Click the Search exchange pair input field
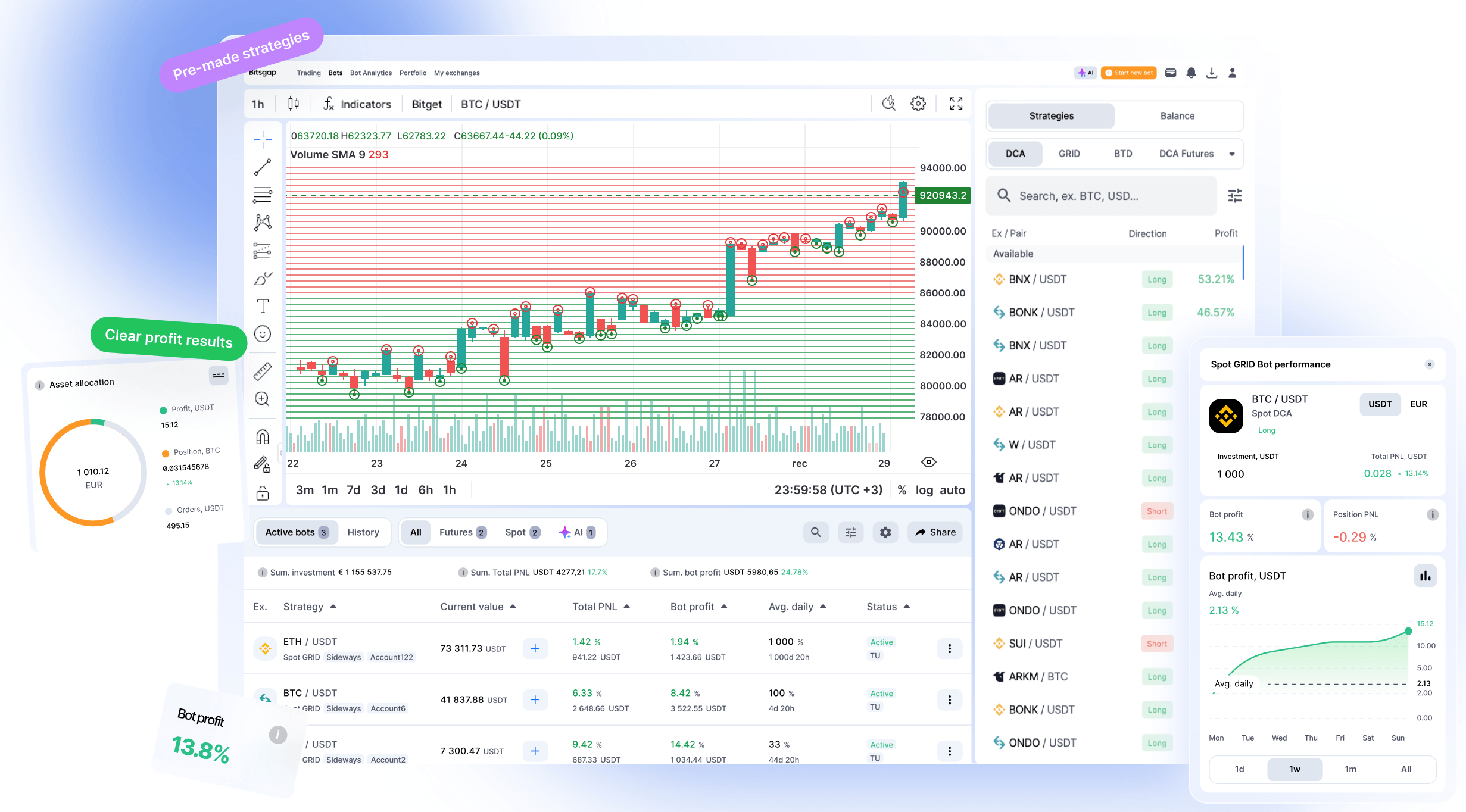 (x=1101, y=195)
